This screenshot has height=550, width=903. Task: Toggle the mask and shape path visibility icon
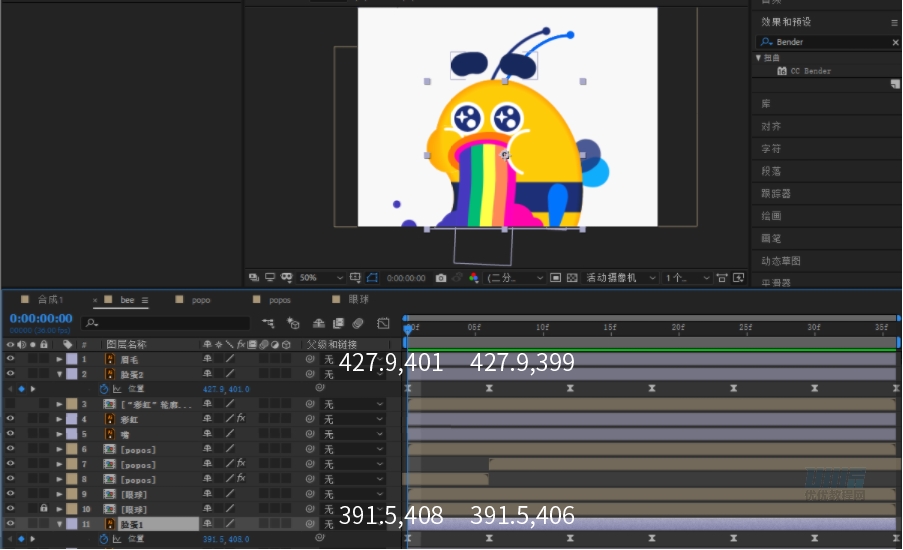pos(372,278)
